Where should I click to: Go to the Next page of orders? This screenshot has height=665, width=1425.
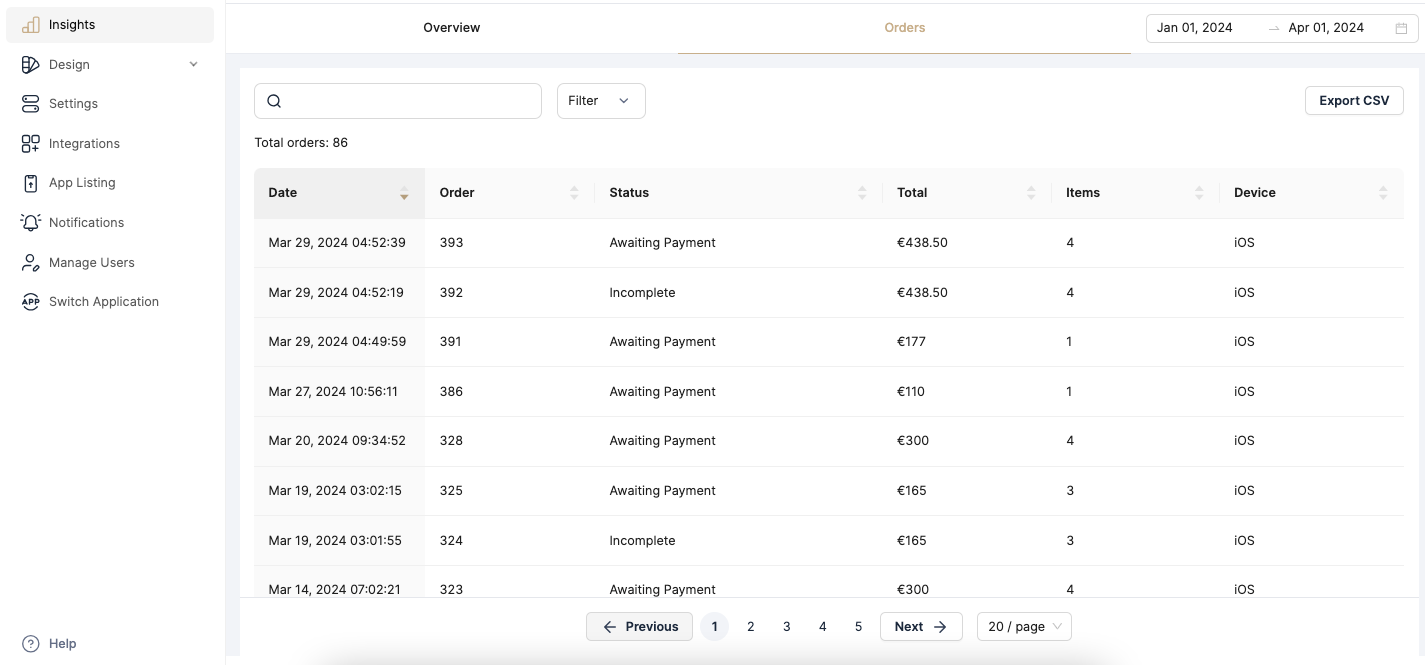[920, 627]
